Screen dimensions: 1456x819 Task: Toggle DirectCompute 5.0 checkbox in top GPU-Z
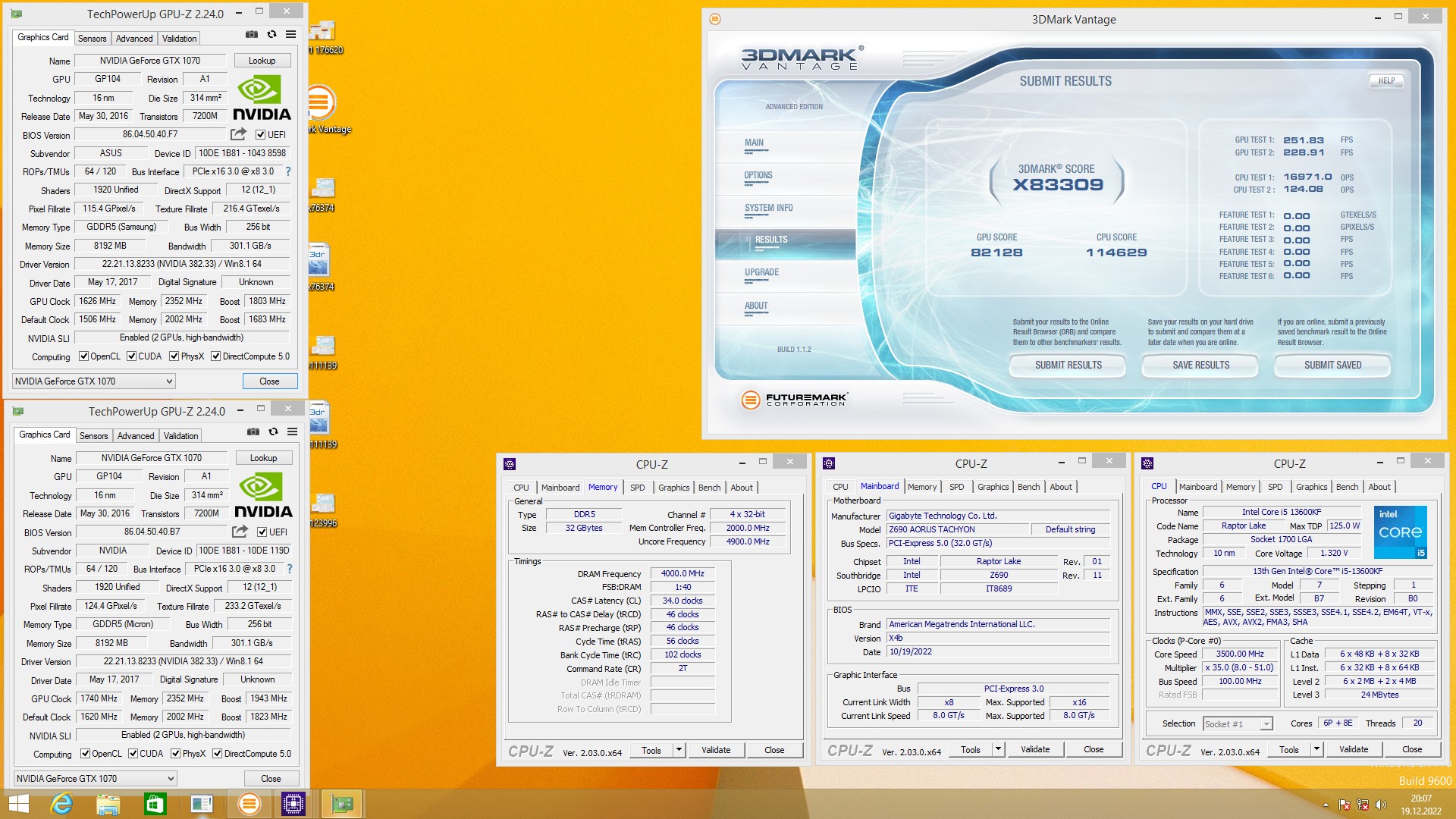point(215,356)
